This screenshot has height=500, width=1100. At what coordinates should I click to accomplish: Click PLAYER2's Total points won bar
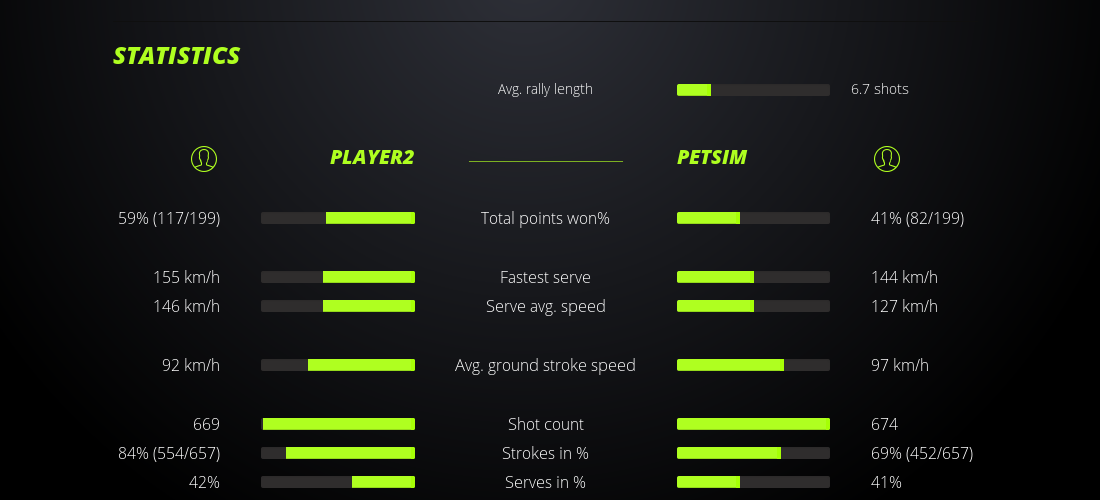point(338,218)
